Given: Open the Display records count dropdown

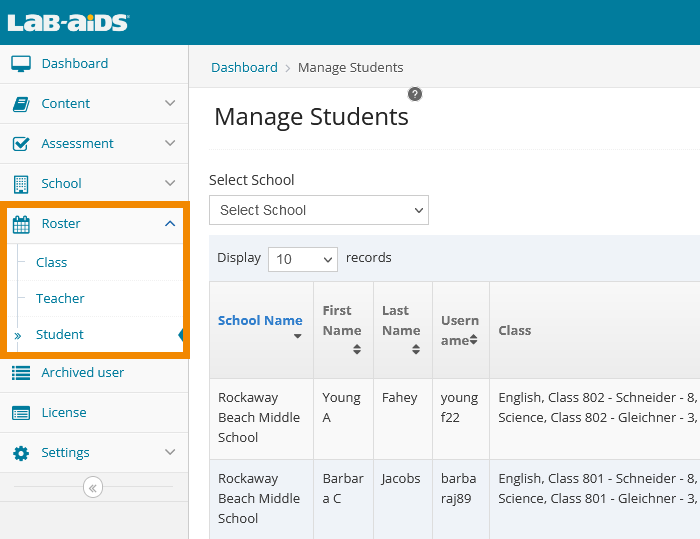Looking at the screenshot, I should (303, 259).
